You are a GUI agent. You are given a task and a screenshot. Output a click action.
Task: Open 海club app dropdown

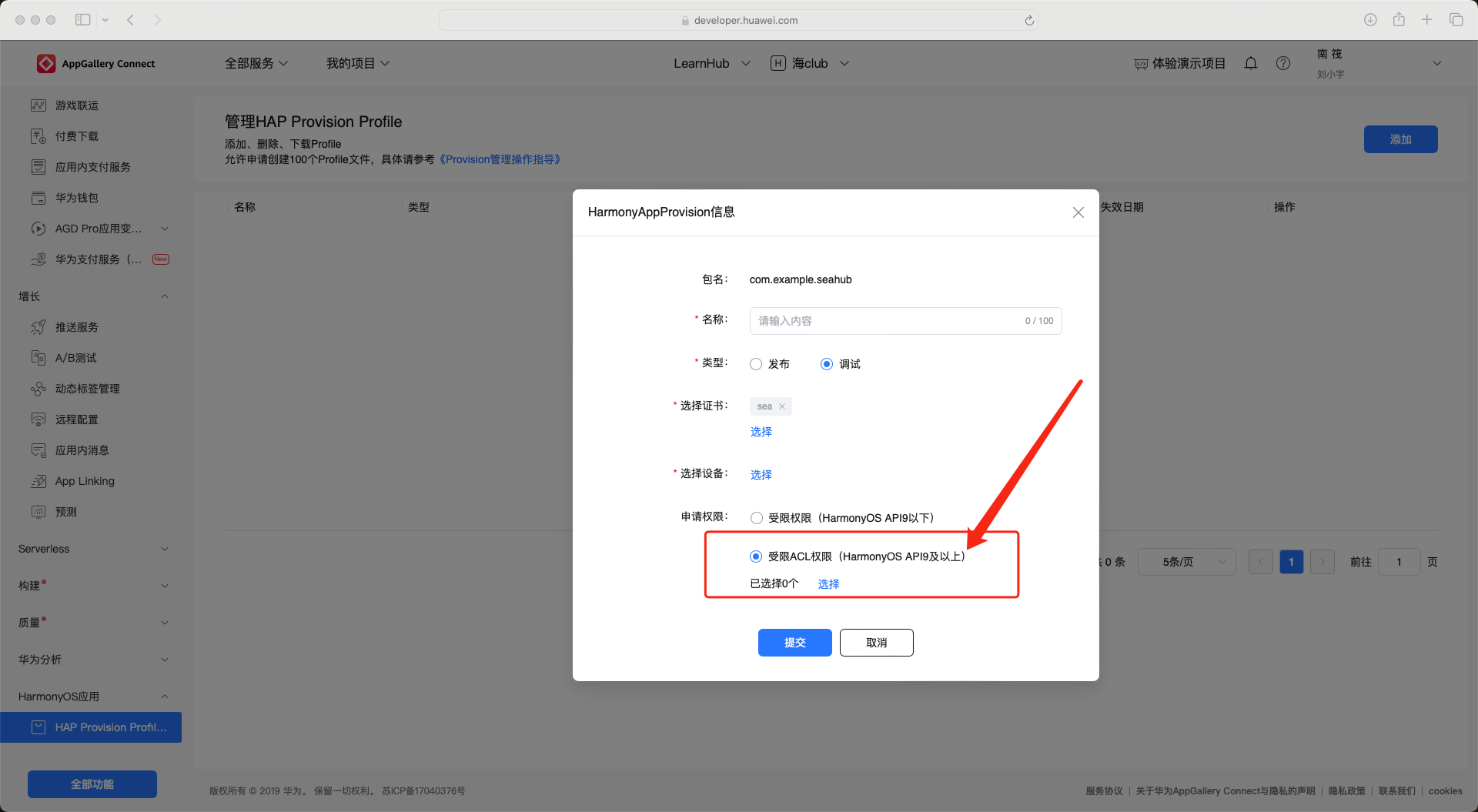click(810, 63)
